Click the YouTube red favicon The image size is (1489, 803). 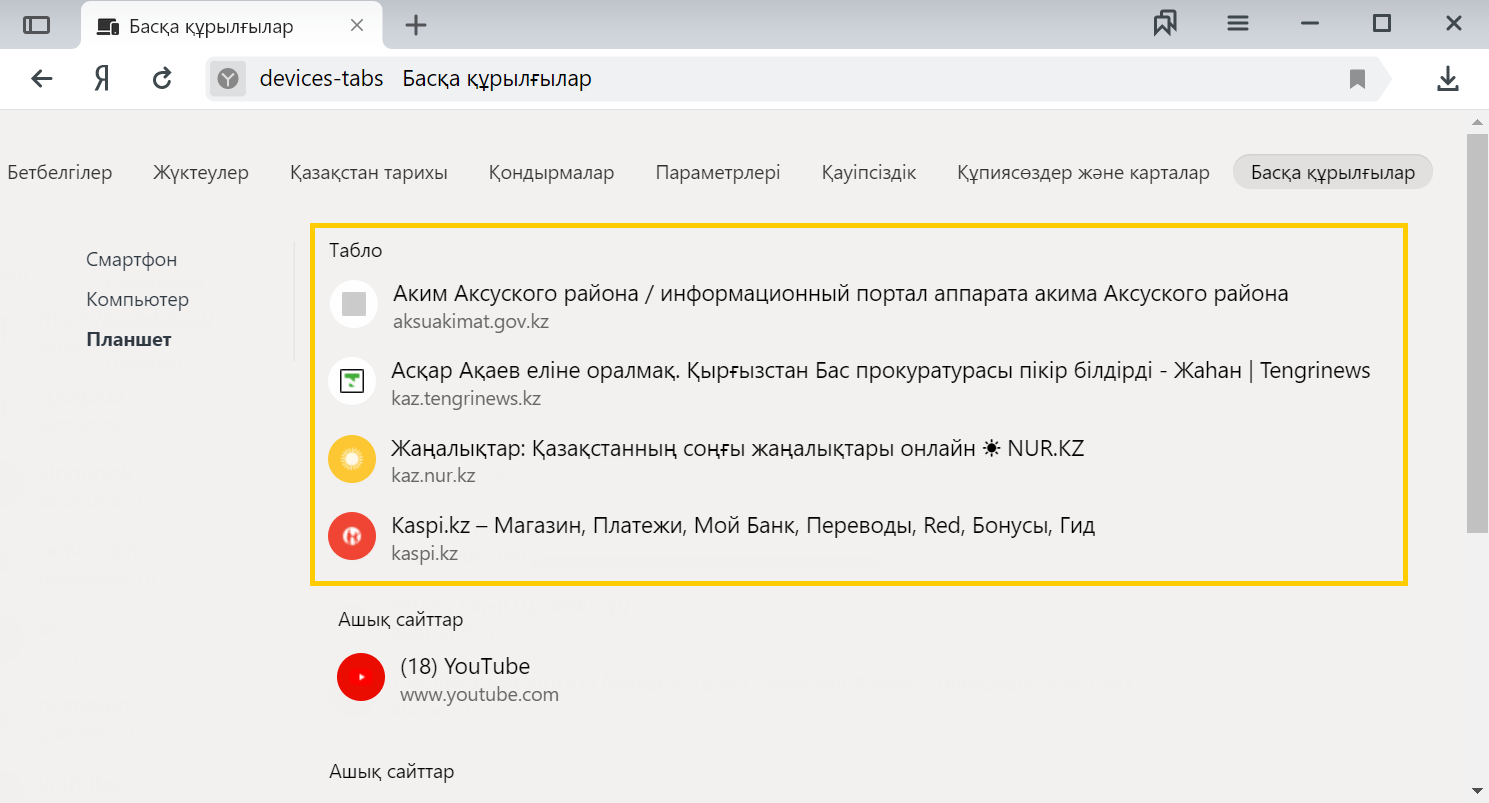point(361,677)
